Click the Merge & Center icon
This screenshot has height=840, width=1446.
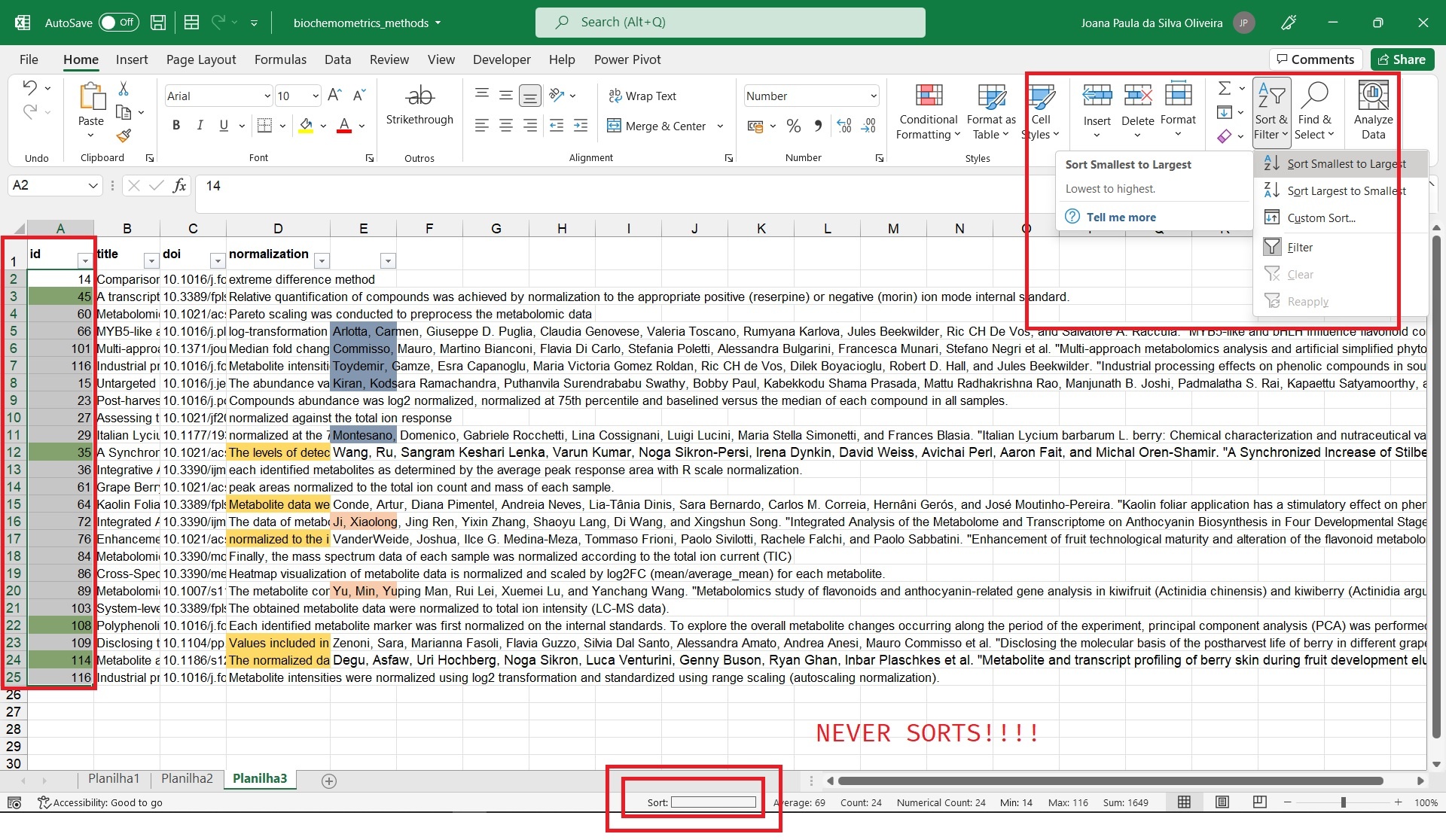615,126
